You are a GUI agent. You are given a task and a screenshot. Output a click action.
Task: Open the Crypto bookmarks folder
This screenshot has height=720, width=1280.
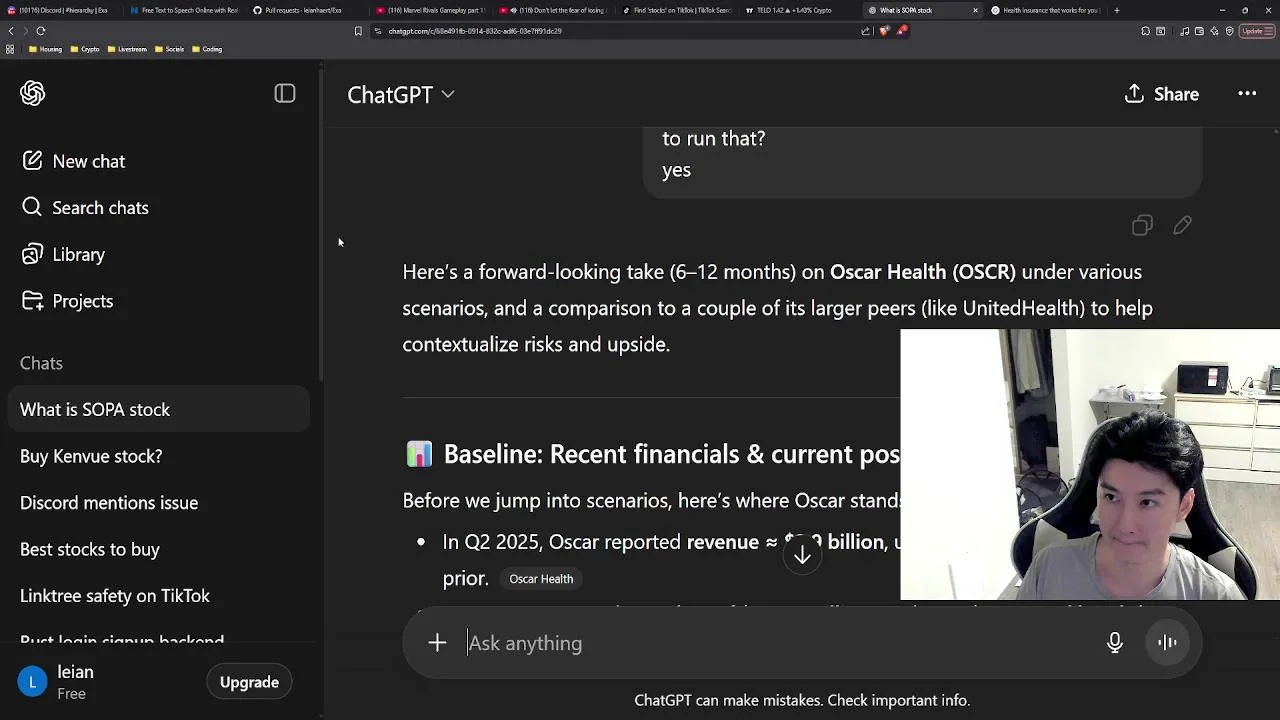[86, 49]
